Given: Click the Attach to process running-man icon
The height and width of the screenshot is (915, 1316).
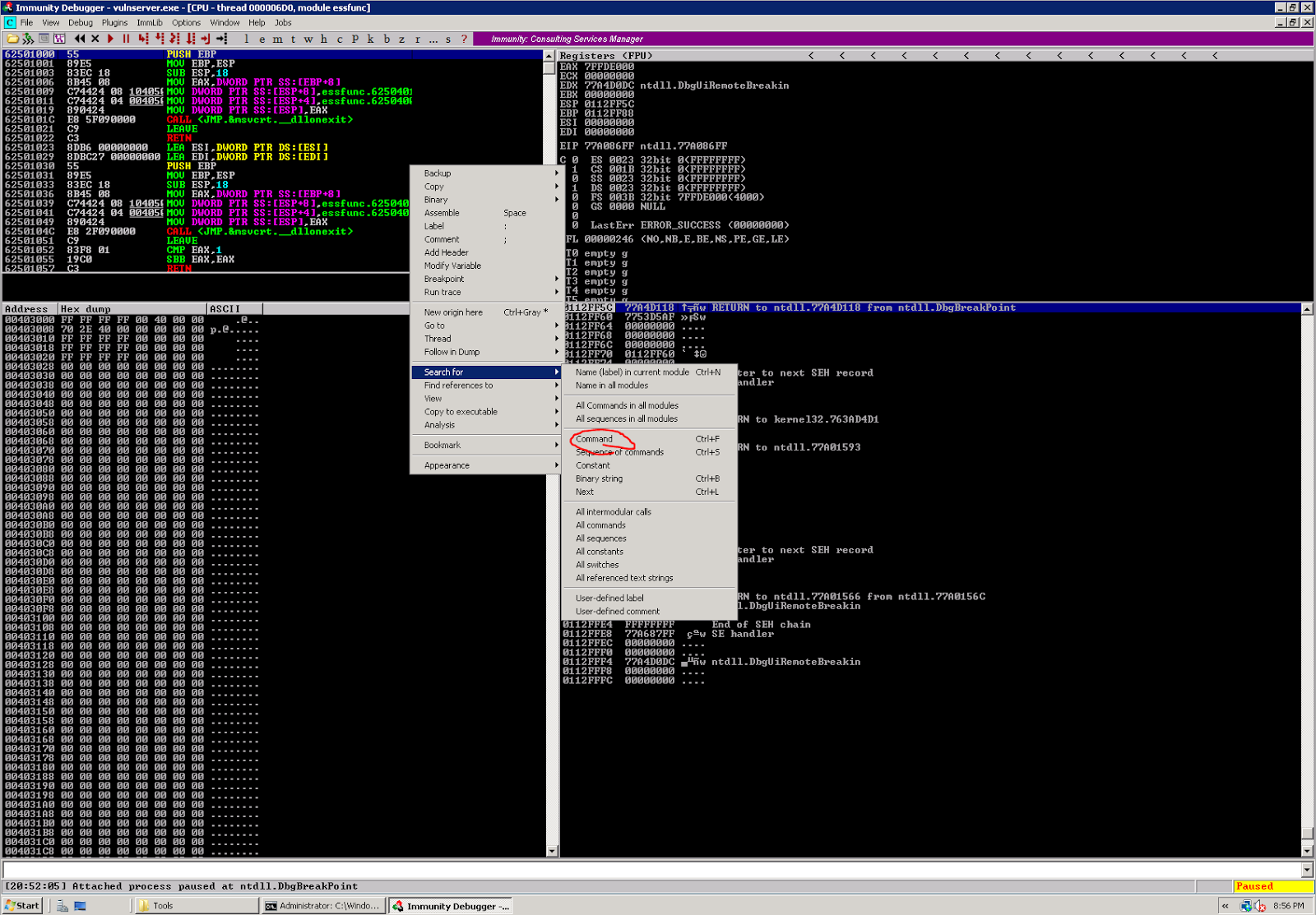Looking at the screenshot, I should pyautogui.click(x=28, y=39).
